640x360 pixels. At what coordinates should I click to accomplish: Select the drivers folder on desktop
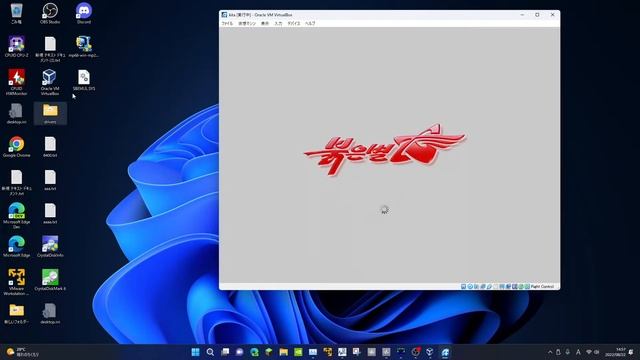tap(50, 114)
